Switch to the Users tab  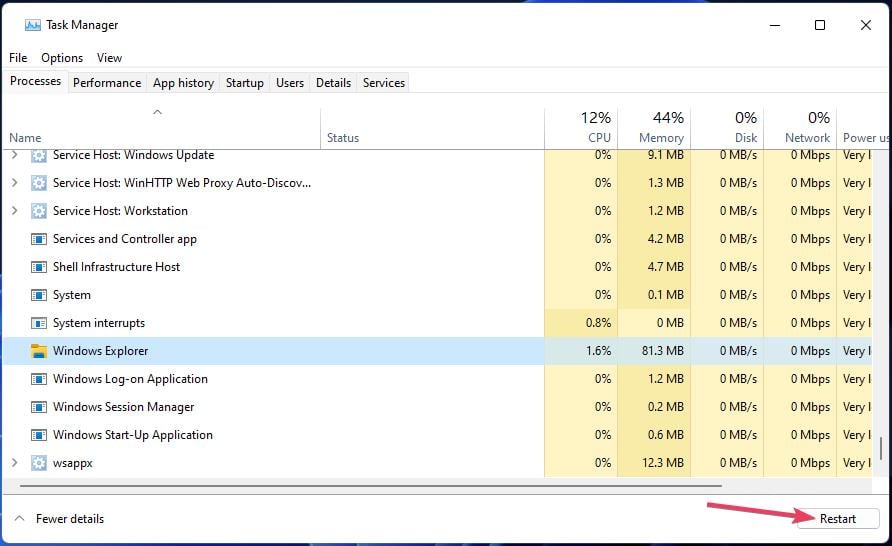(x=290, y=83)
